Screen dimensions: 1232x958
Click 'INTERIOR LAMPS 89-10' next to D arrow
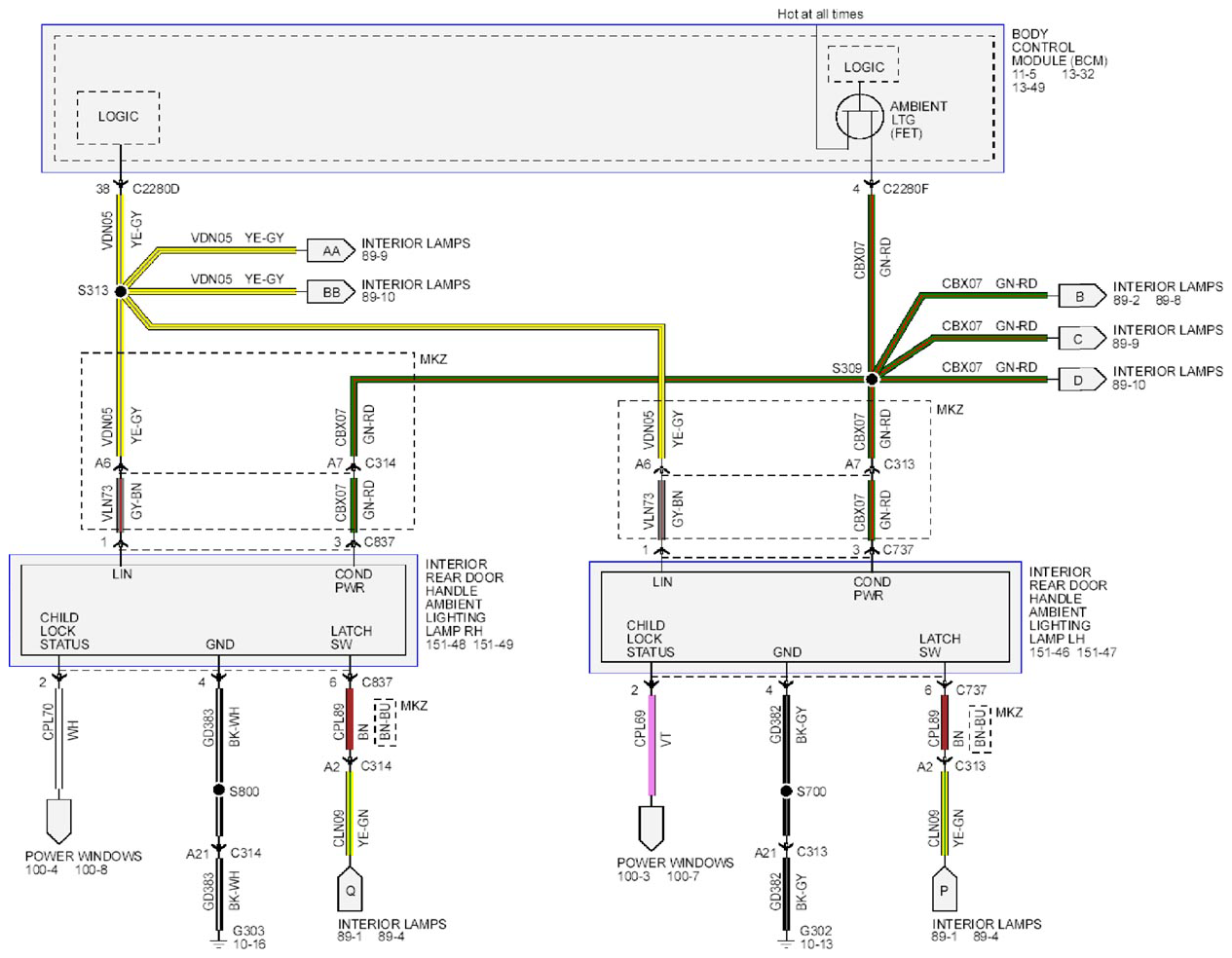1168,378
